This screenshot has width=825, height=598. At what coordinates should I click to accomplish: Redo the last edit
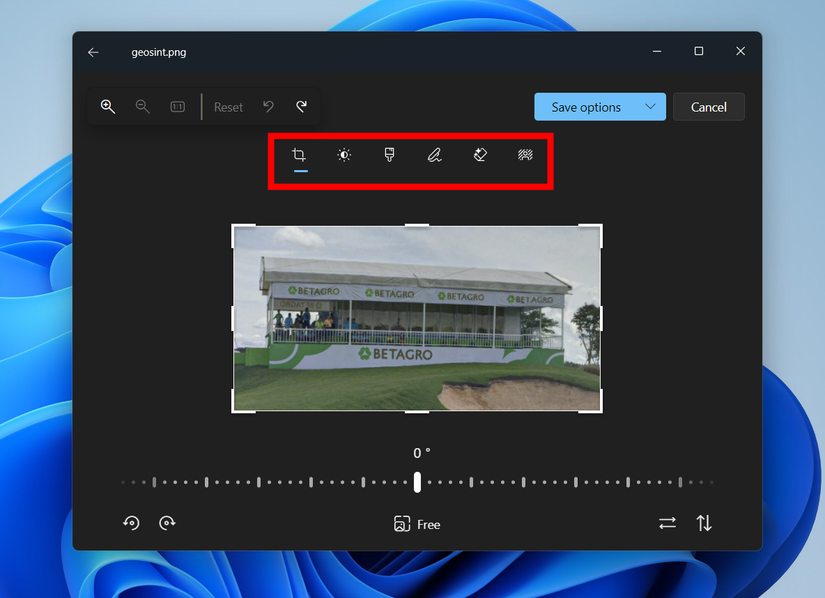pyautogui.click(x=301, y=107)
